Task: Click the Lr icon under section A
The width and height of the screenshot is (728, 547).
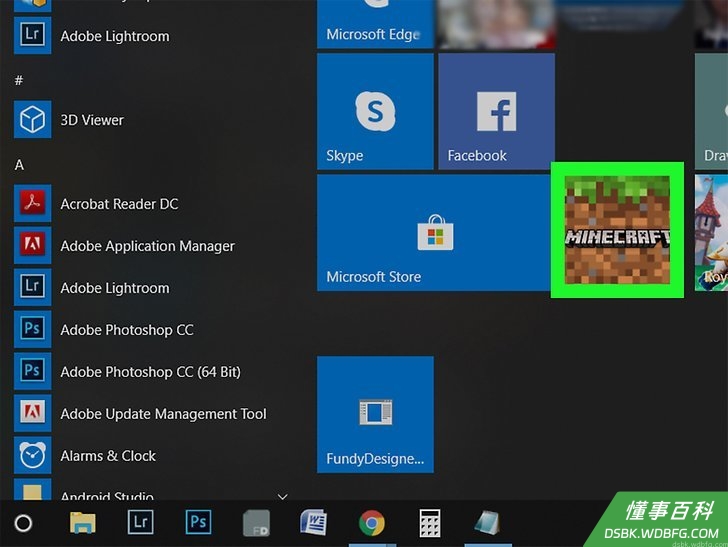Action: (x=32, y=287)
